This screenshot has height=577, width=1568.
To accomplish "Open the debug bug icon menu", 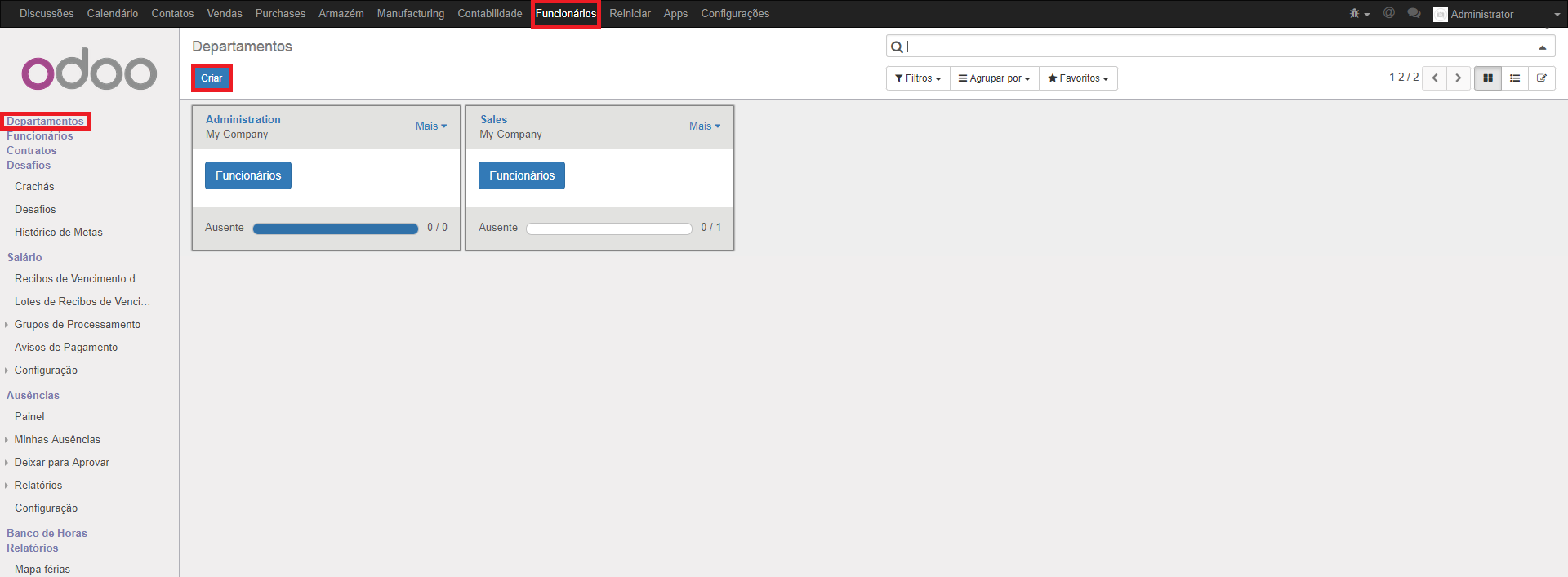I will tap(1358, 14).
